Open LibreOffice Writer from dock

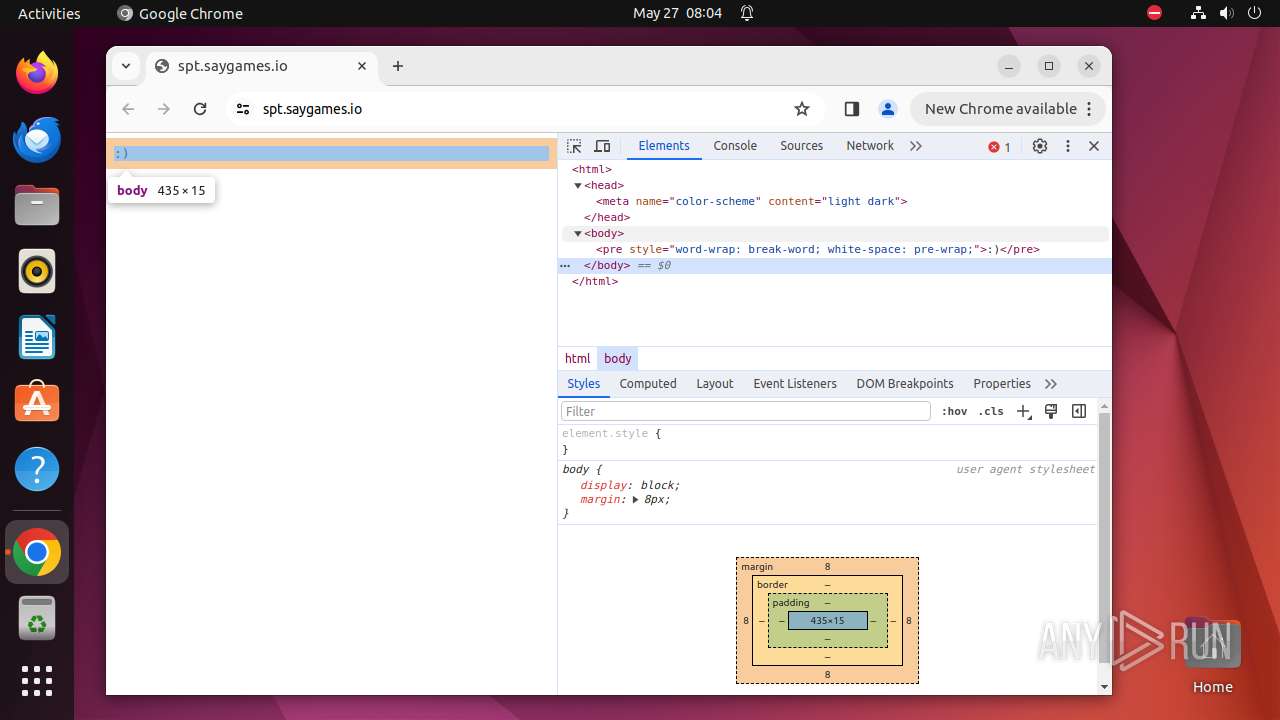tap(37, 337)
